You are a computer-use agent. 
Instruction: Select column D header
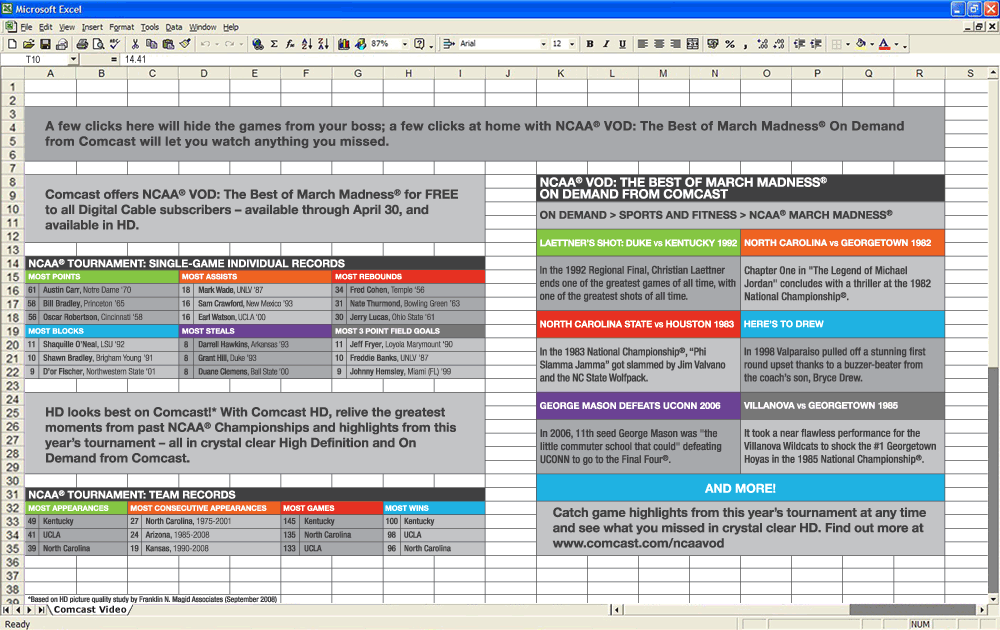pyautogui.click(x=203, y=73)
